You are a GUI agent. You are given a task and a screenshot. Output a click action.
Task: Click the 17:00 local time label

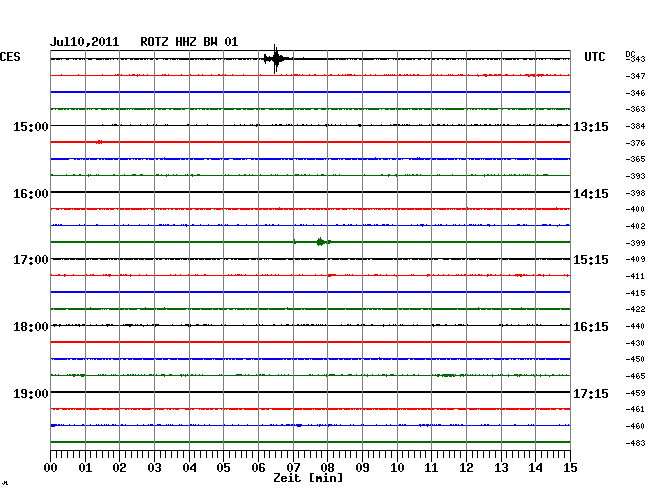31,260
